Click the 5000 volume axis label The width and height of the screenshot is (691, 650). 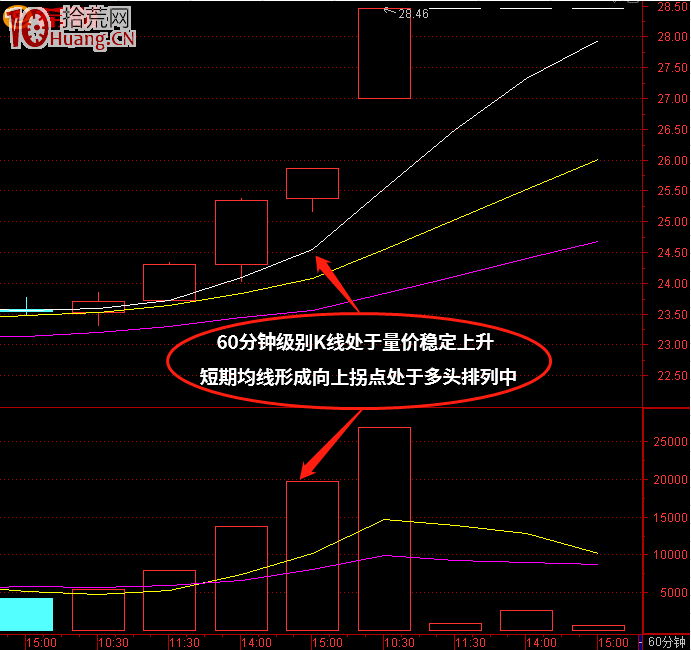(x=674, y=593)
